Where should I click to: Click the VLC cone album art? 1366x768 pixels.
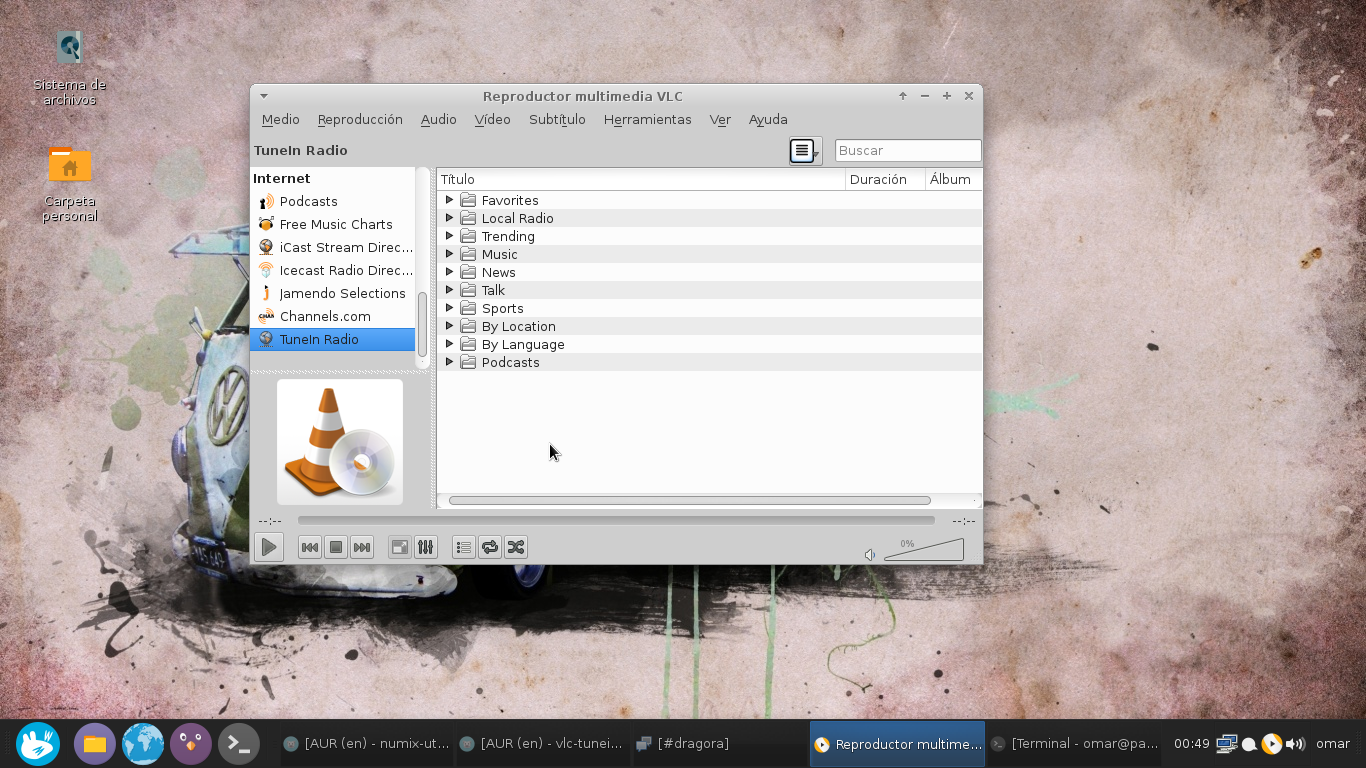coord(340,441)
